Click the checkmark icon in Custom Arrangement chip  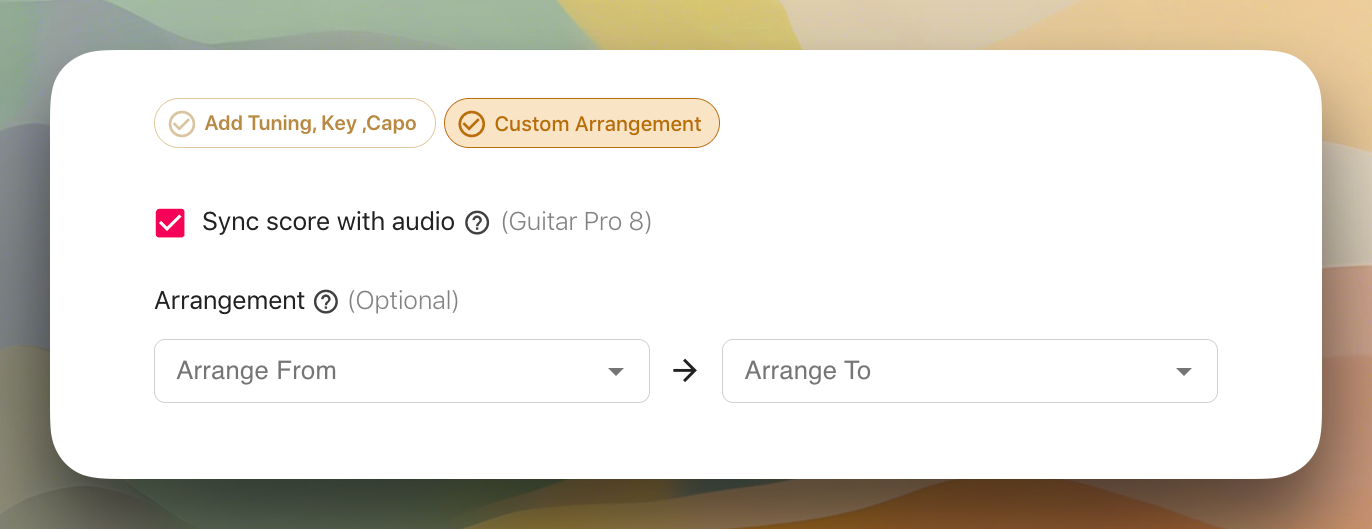tap(471, 124)
